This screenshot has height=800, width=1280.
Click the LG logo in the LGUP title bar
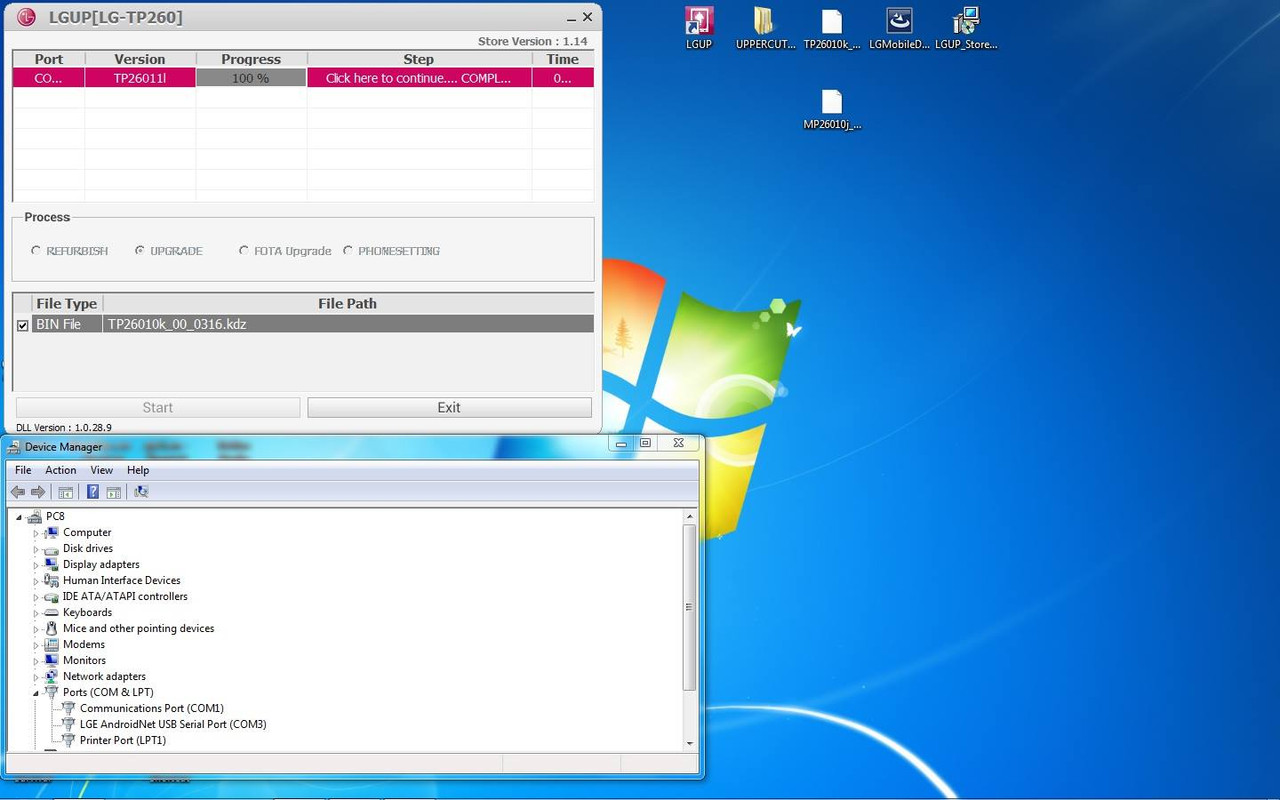pos(28,17)
